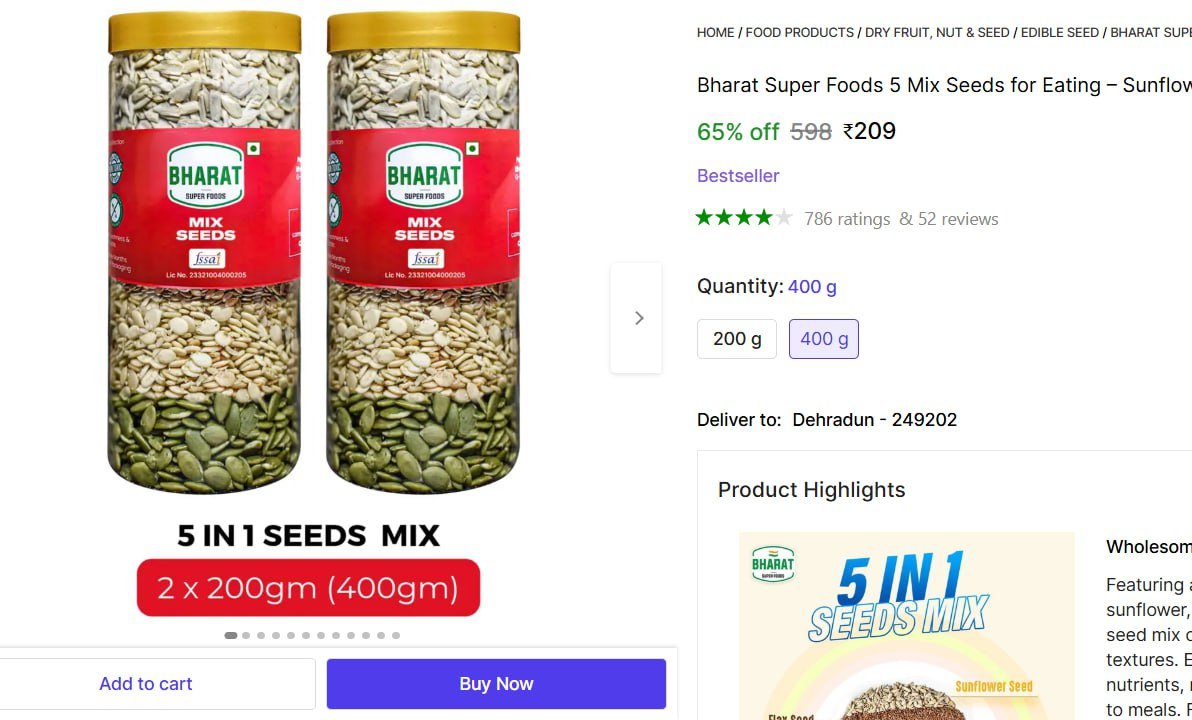The image size is (1192, 720).
Task: Select the 200 g quantity option
Action: [x=737, y=339]
